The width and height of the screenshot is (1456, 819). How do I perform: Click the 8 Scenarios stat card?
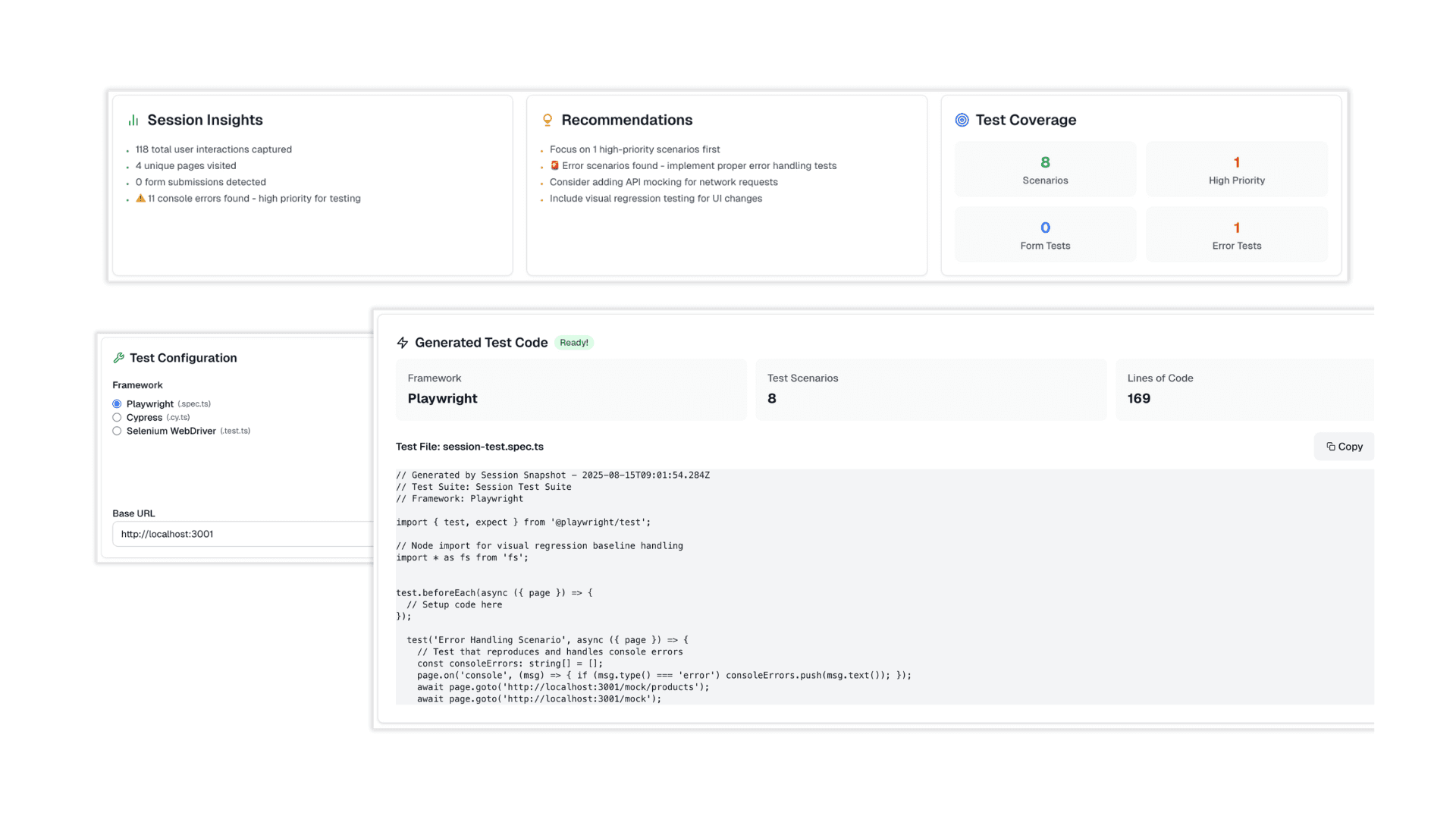[1045, 168]
